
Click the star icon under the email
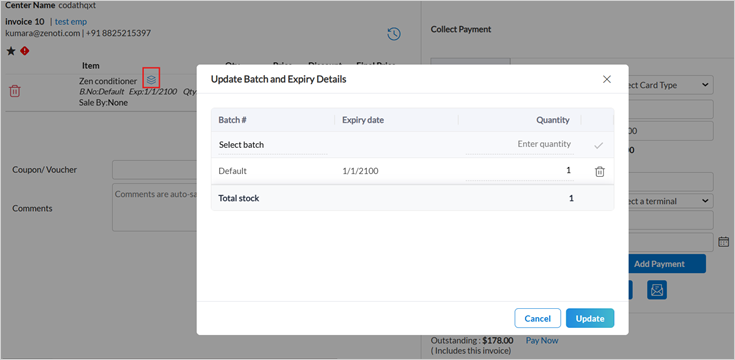click(x=11, y=51)
